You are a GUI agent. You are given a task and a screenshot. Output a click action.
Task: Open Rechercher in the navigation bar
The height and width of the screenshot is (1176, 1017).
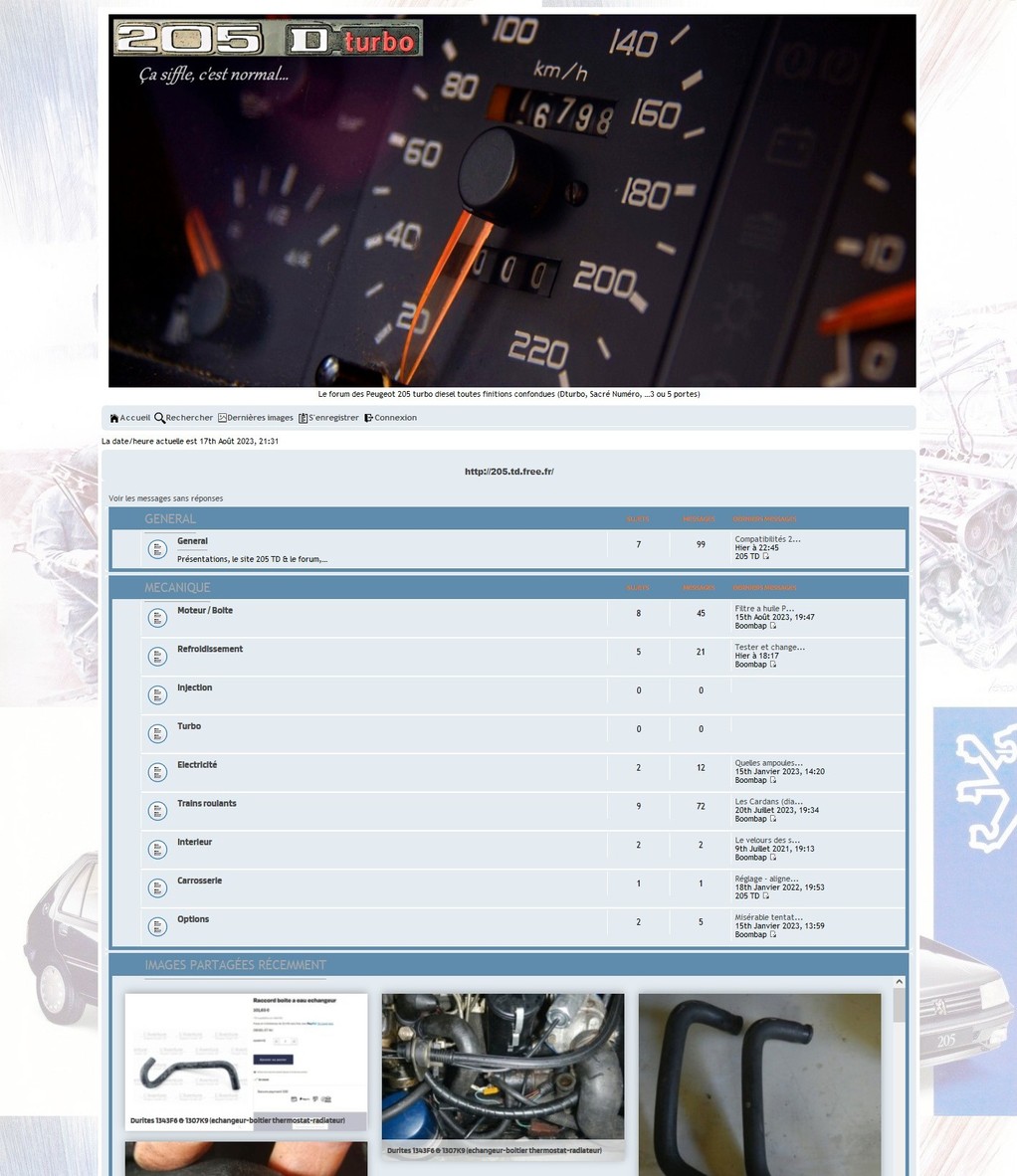click(x=184, y=418)
